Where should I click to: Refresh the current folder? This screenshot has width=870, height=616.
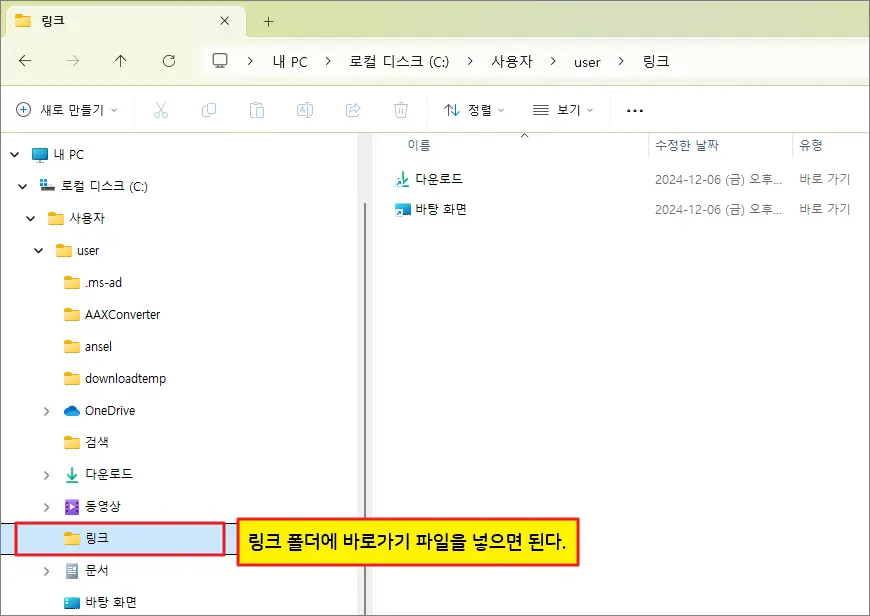click(169, 61)
